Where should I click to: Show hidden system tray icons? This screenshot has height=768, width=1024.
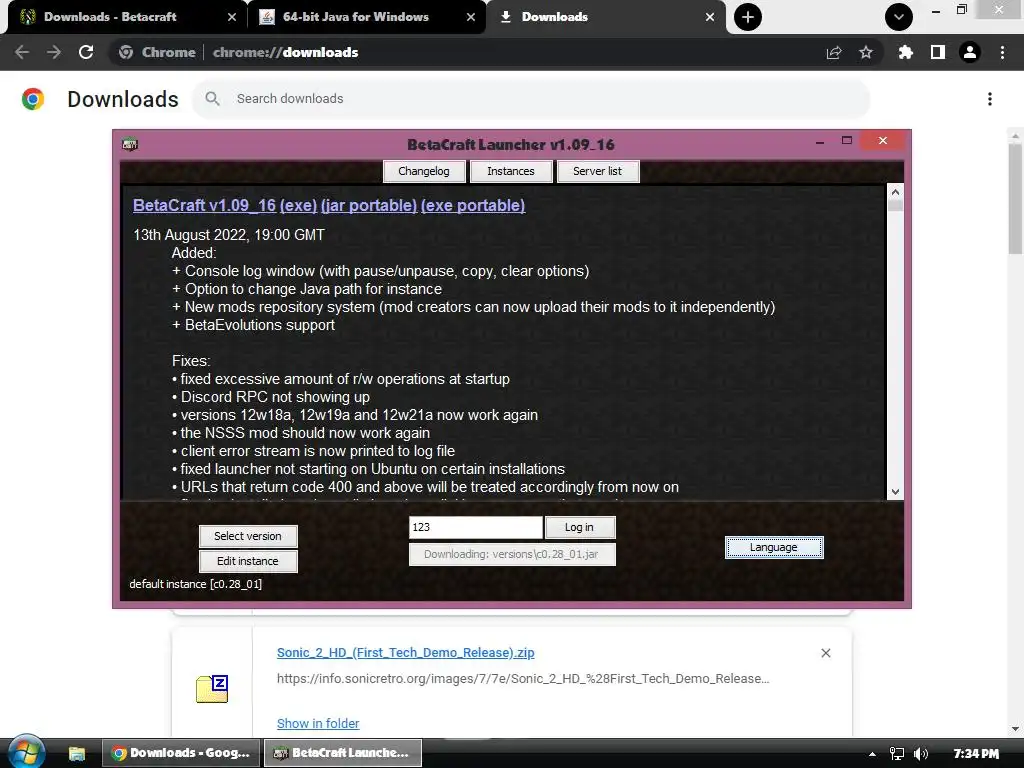tap(872, 754)
